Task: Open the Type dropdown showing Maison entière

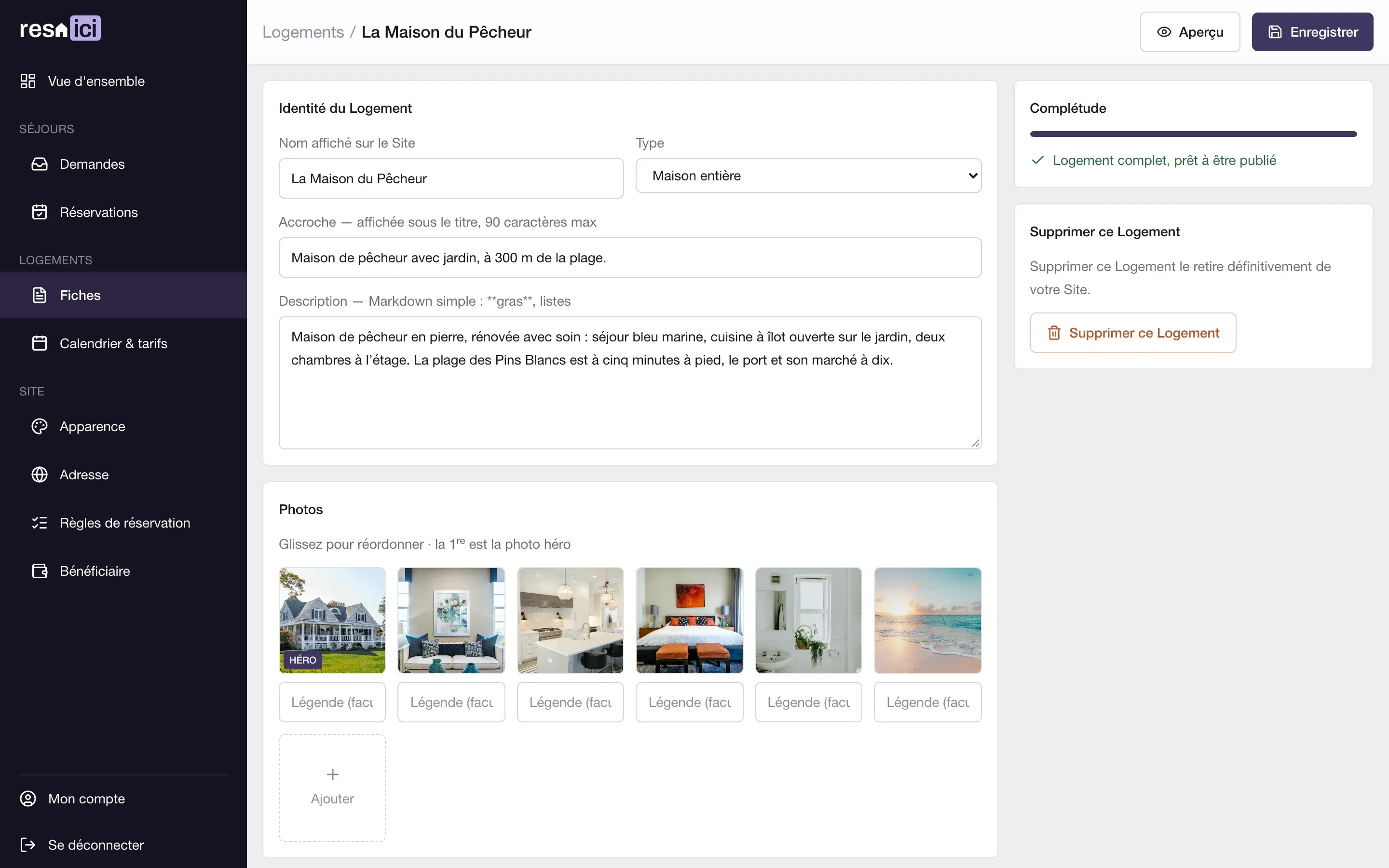Action: 808,176
